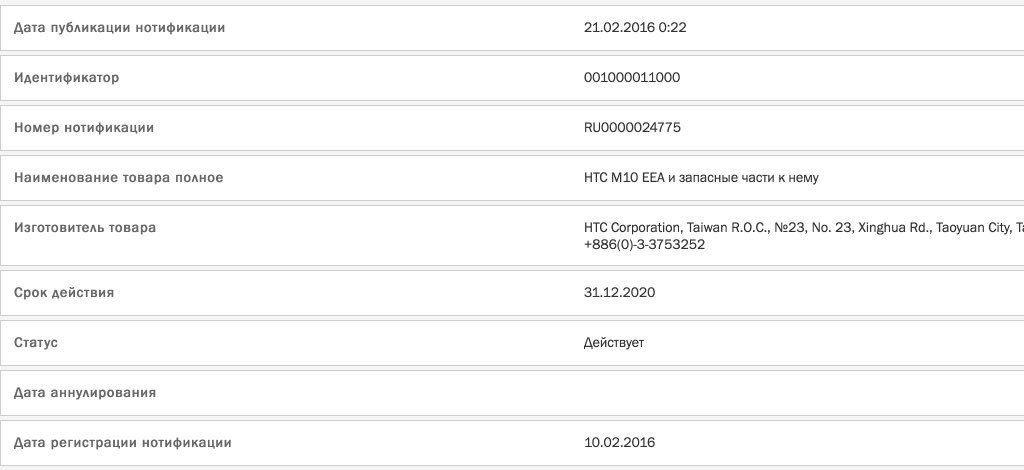The width and height of the screenshot is (1024, 470).
Task: Select product name 'HTC M10 EEA' text
Action: pos(623,178)
